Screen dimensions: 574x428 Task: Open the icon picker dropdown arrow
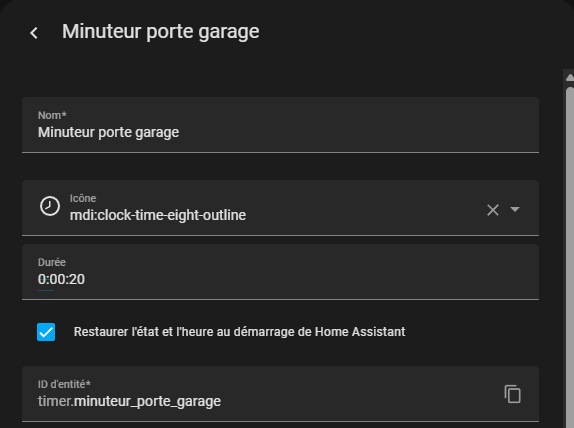tap(515, 209)
